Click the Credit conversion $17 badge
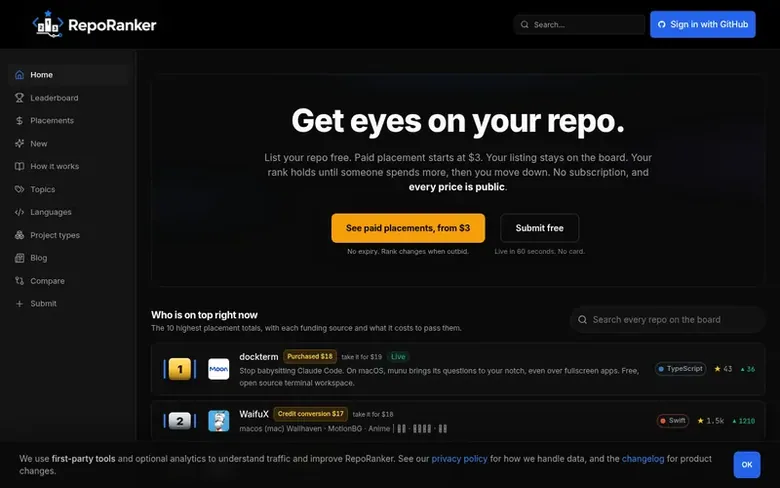Image resolution: width=780 pixels, height=488 pixels. coord(310,414)
